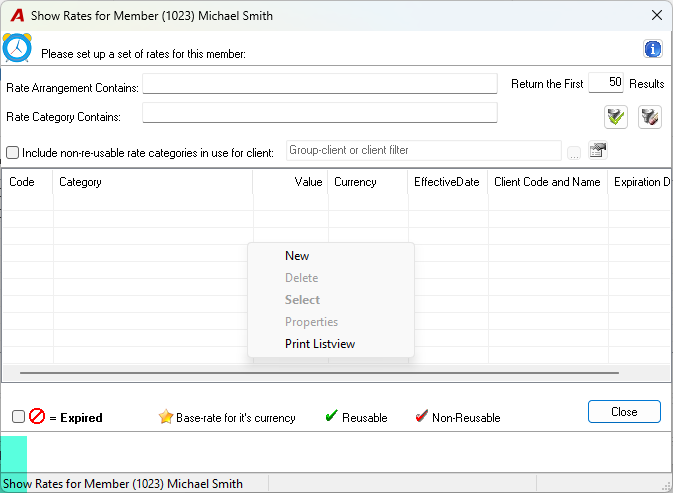Focus the Rate Category Contains field
The image size is (673, 493).
coord(320,112)
